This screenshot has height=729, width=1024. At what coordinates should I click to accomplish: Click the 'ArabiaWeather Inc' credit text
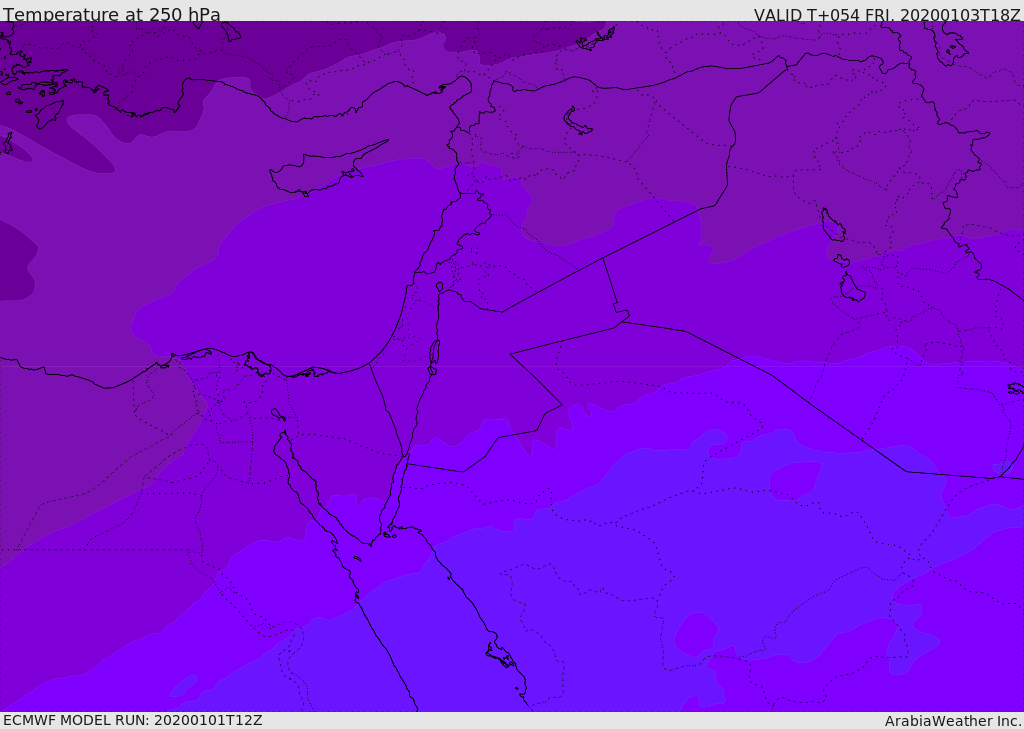pyautogui.click(x=952, y=721)
